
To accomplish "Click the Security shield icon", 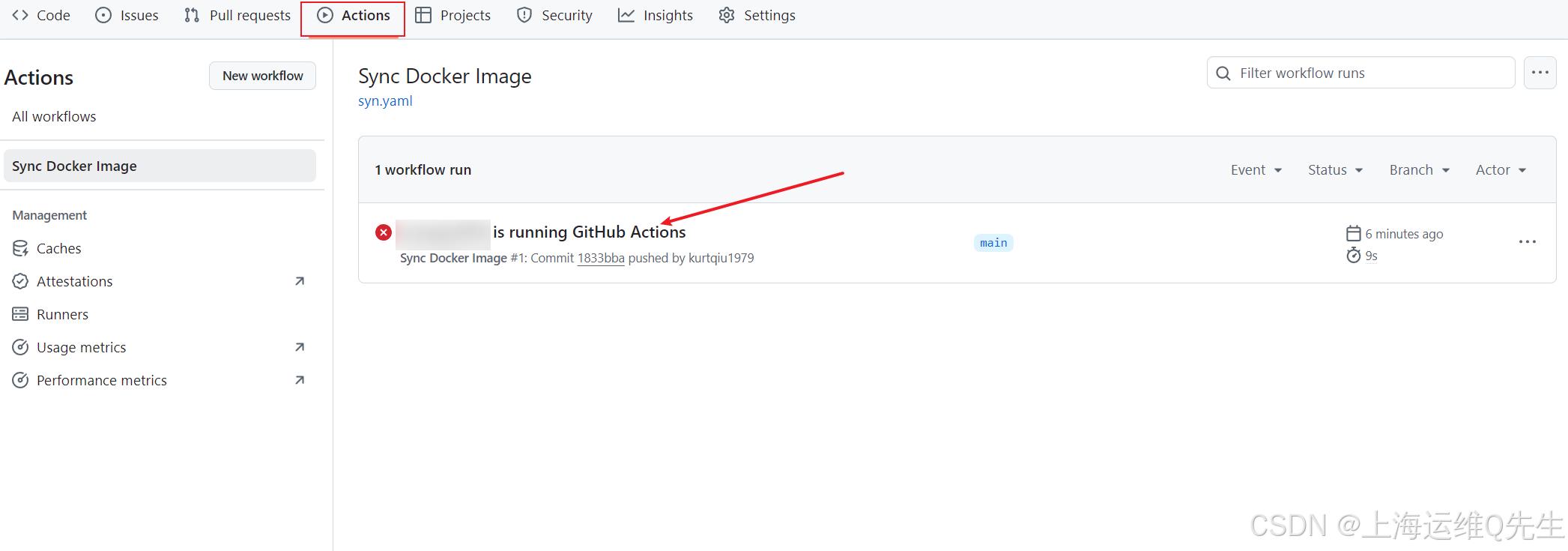I will coord(524,15).
